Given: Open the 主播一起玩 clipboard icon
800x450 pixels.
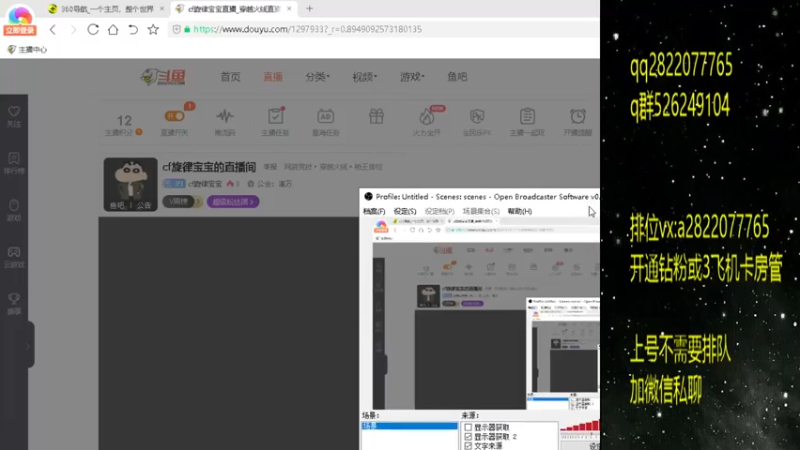Looking at the screenshot, I should point(527,116).
